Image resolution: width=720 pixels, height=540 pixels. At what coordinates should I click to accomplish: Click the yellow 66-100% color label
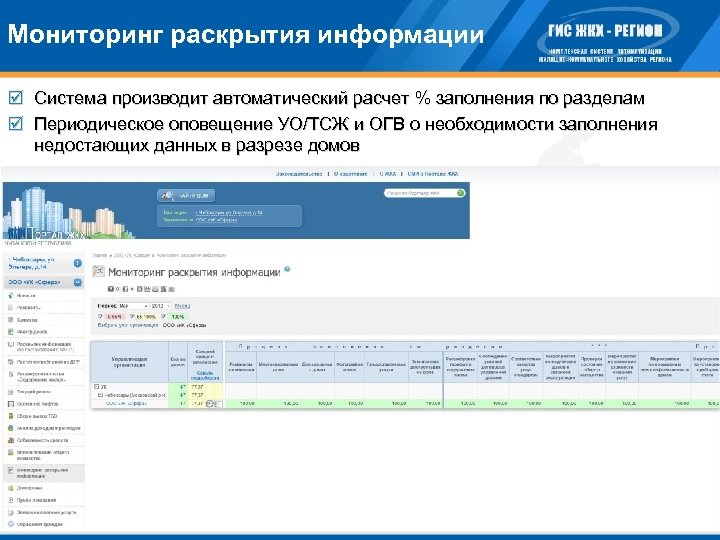tap(146, 317)
